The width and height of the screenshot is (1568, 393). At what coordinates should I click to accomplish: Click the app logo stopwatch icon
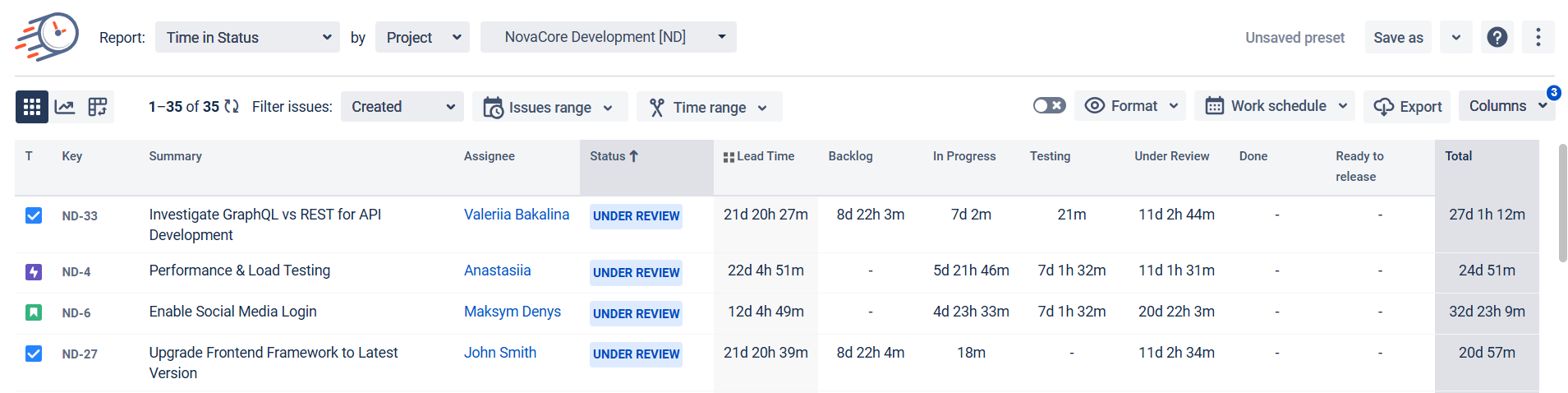tap(48, 37)
